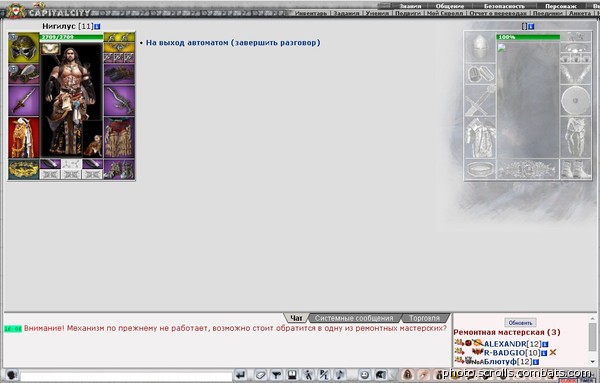Click the helmet mask equipment slot

coord(24,48)
